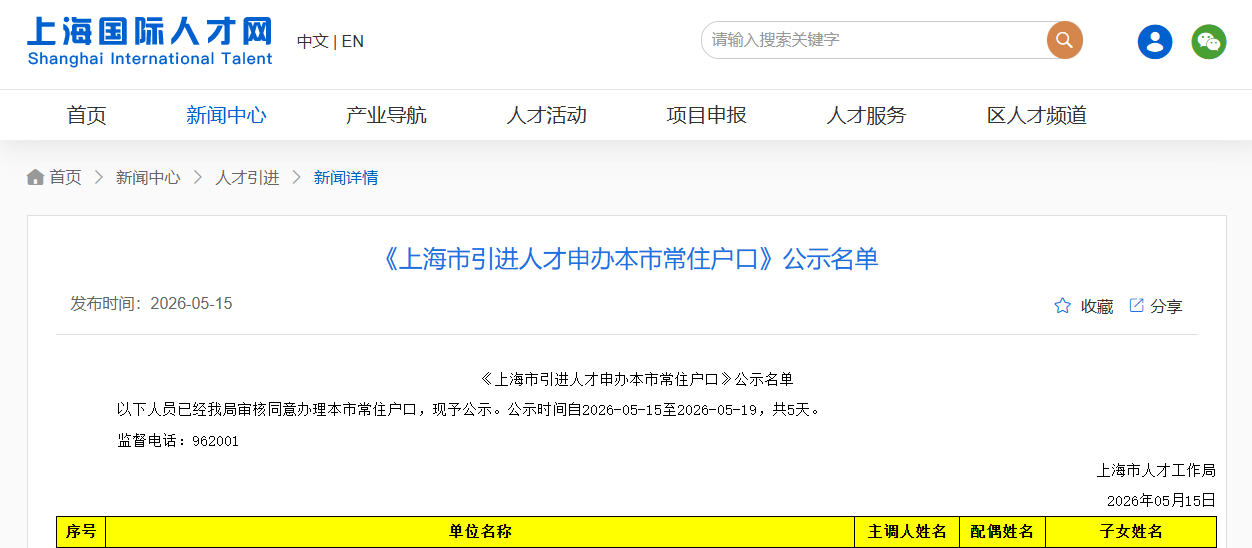Open the green WeChat icon

point(1209,41)
